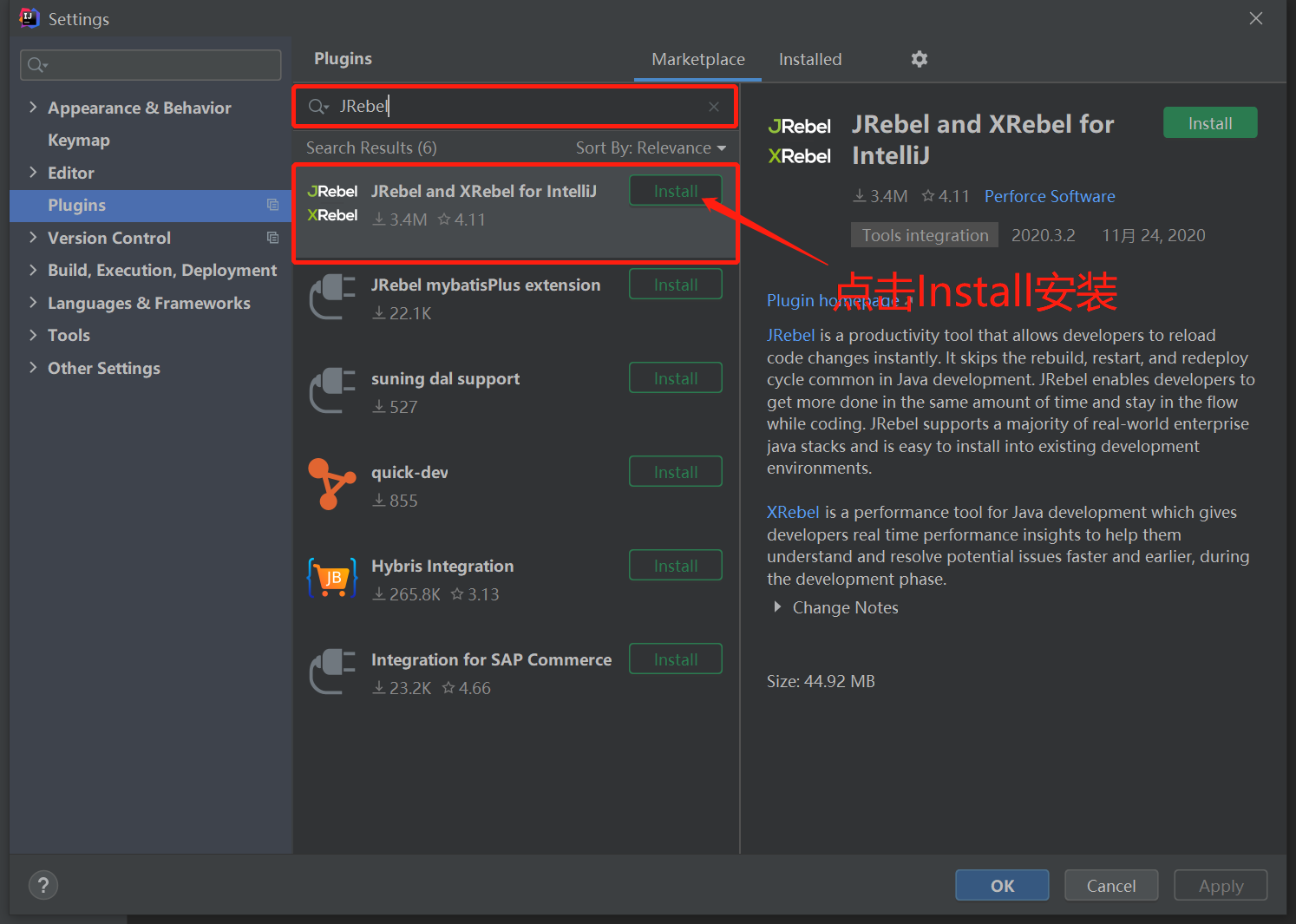The width and height of the screenshot is (1296, 924).
Task: Install JRebel and XRebel from results list
Action: (676, 191)
